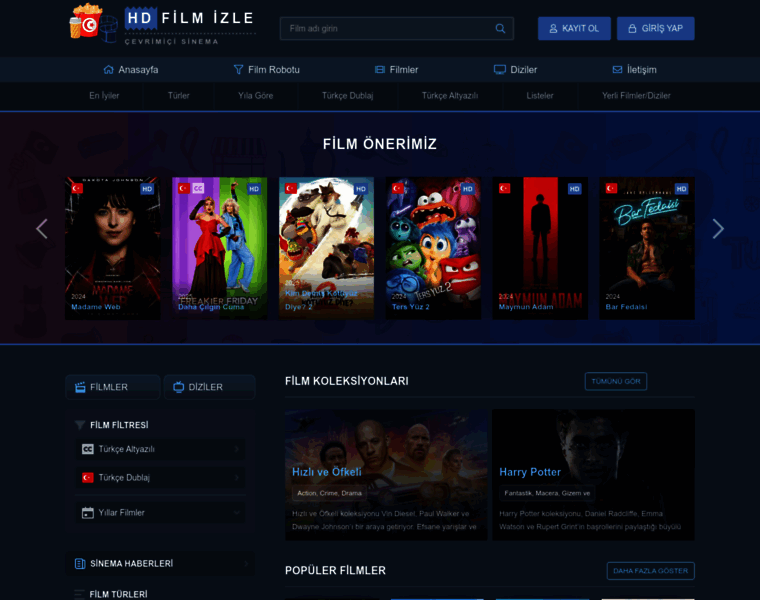Click the home icon beside Anasayfa
The width and height of the screenshot is (760, 600).
pos(109,70)
